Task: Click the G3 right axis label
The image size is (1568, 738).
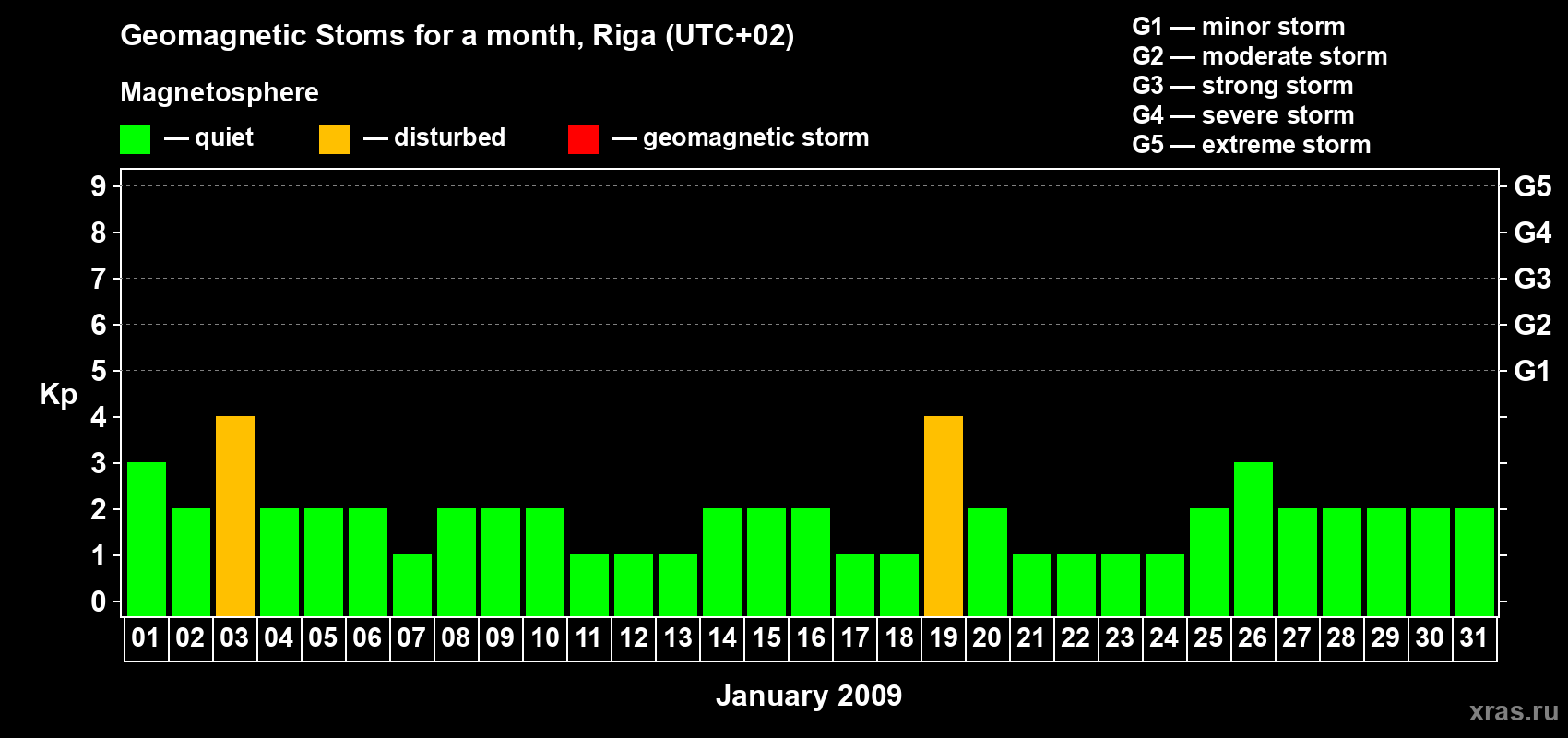Action: coord(1532,279)
